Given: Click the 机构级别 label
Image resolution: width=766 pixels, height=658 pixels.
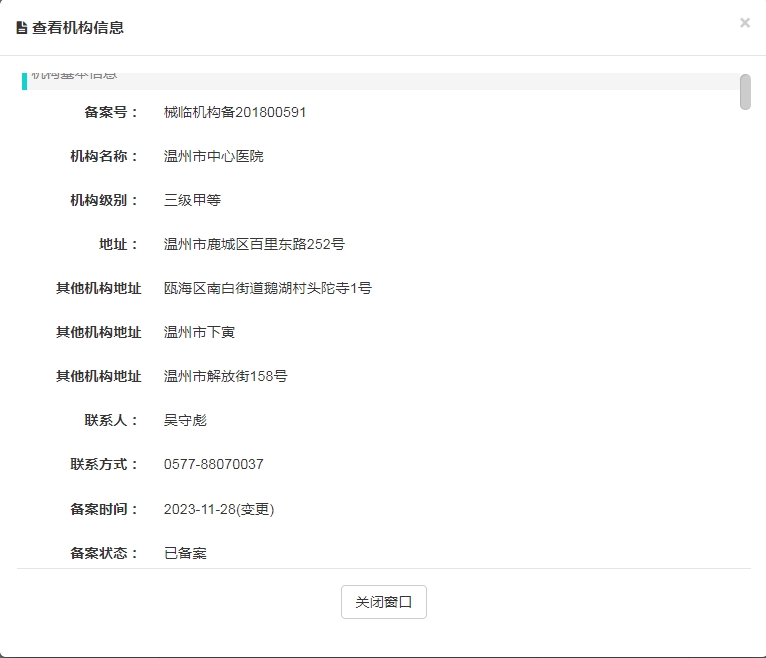Looking at the screenshot, I should coord(104,200).
